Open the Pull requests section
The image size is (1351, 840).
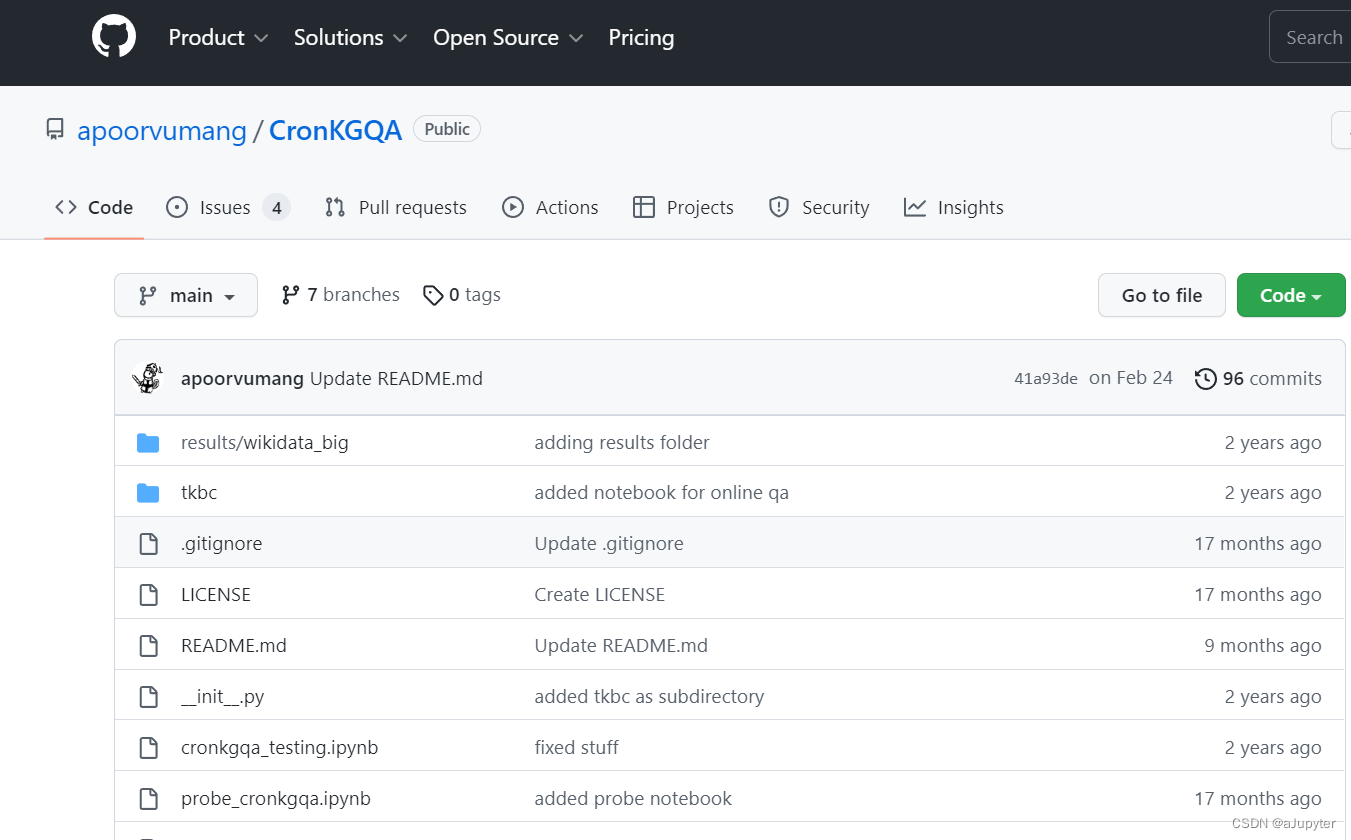click(412, 207)
